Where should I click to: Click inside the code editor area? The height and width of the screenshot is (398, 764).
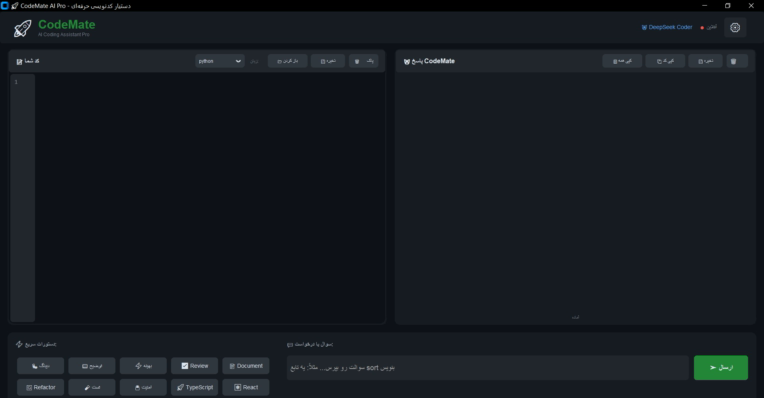point(210,197)
